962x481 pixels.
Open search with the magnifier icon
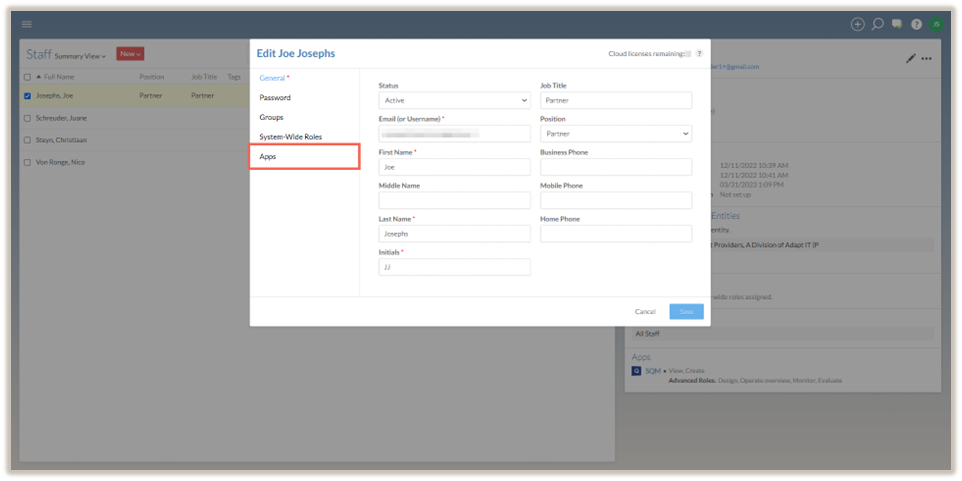(877, 24)
